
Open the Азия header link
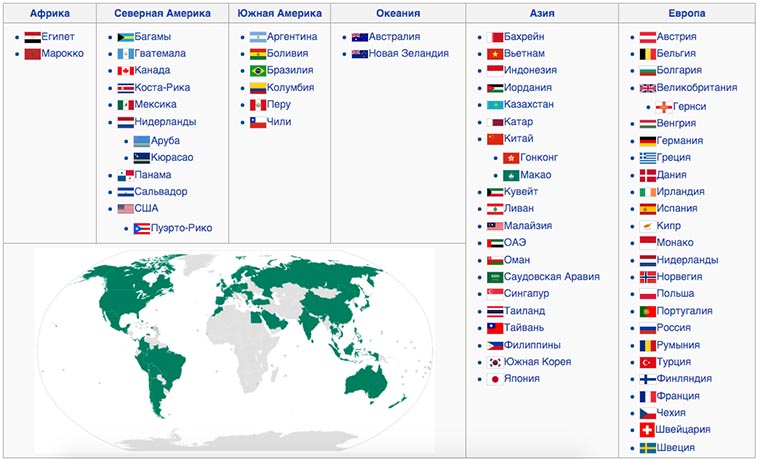(x=542, y=14)
